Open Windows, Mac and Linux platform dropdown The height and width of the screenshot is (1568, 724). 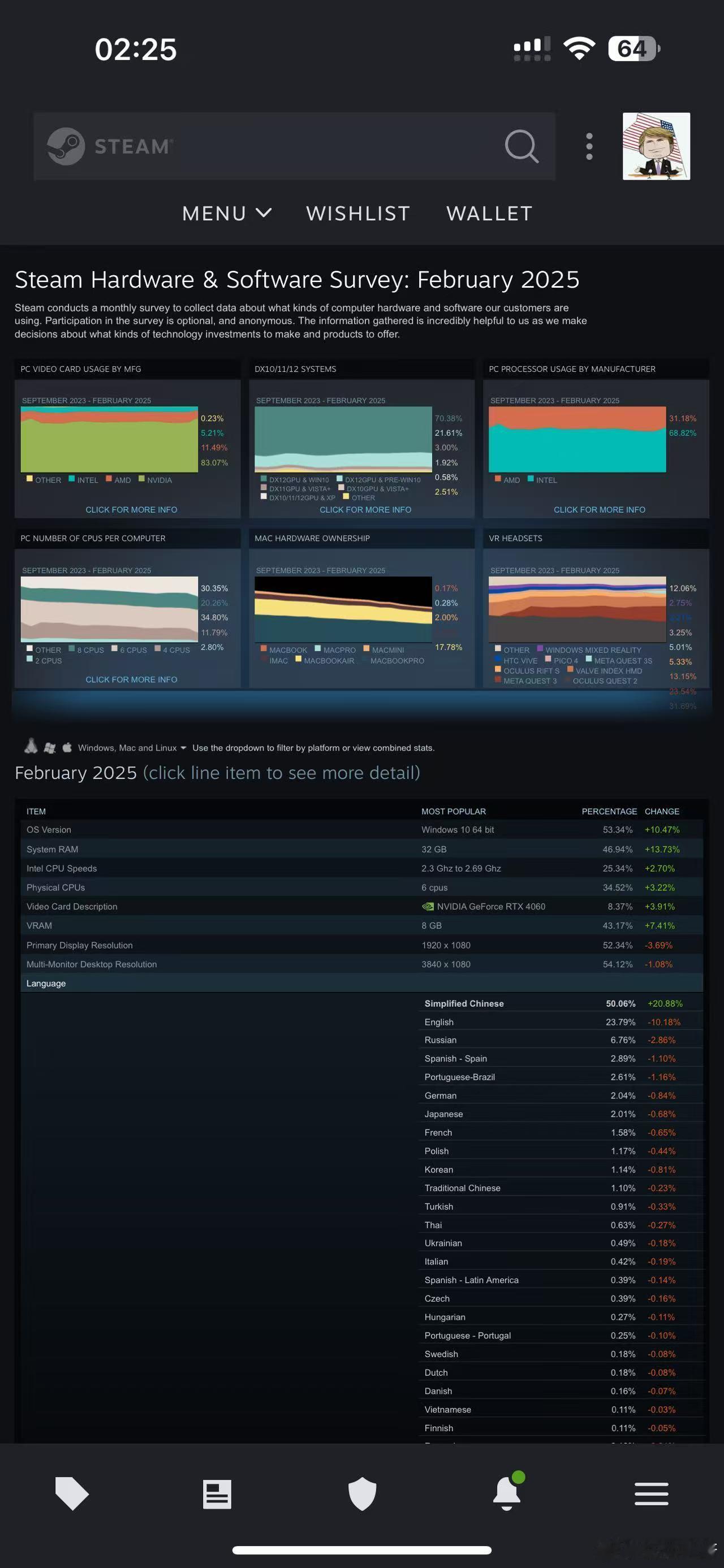132,747
